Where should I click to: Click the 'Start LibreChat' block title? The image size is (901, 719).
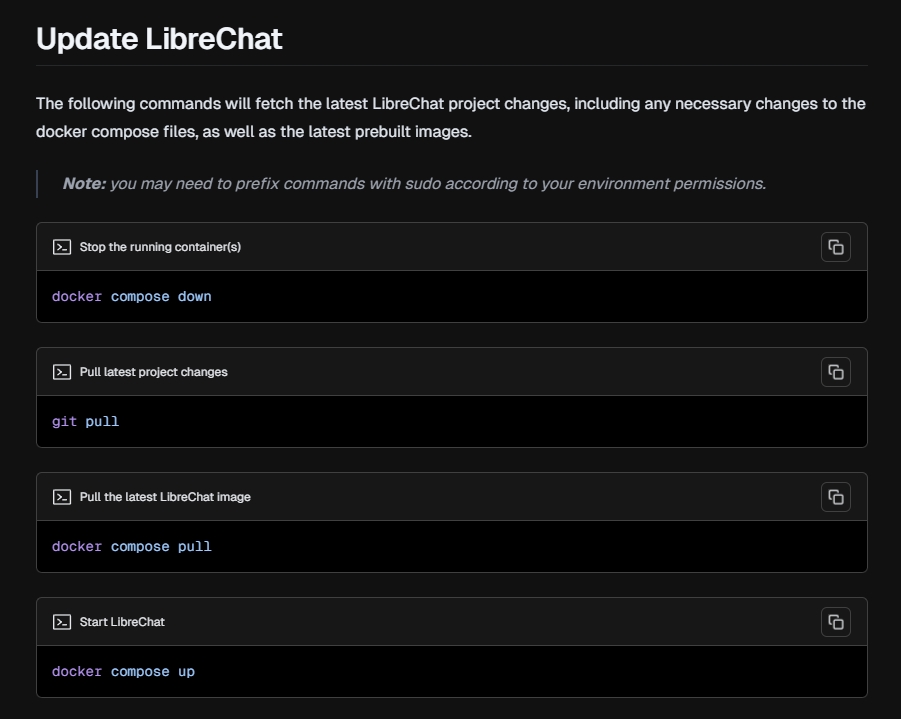click(x=122, y=622)
